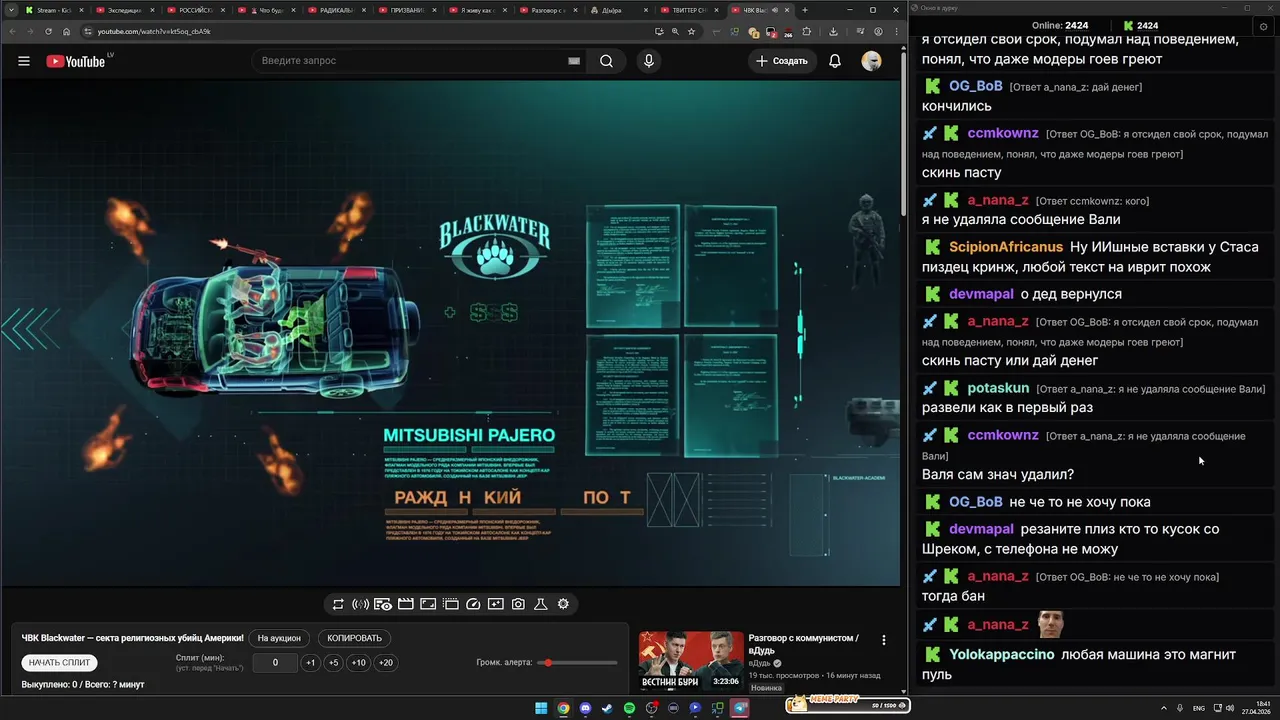
Task: Start voice search with the microphone
Action: click(x=649, y=61)
